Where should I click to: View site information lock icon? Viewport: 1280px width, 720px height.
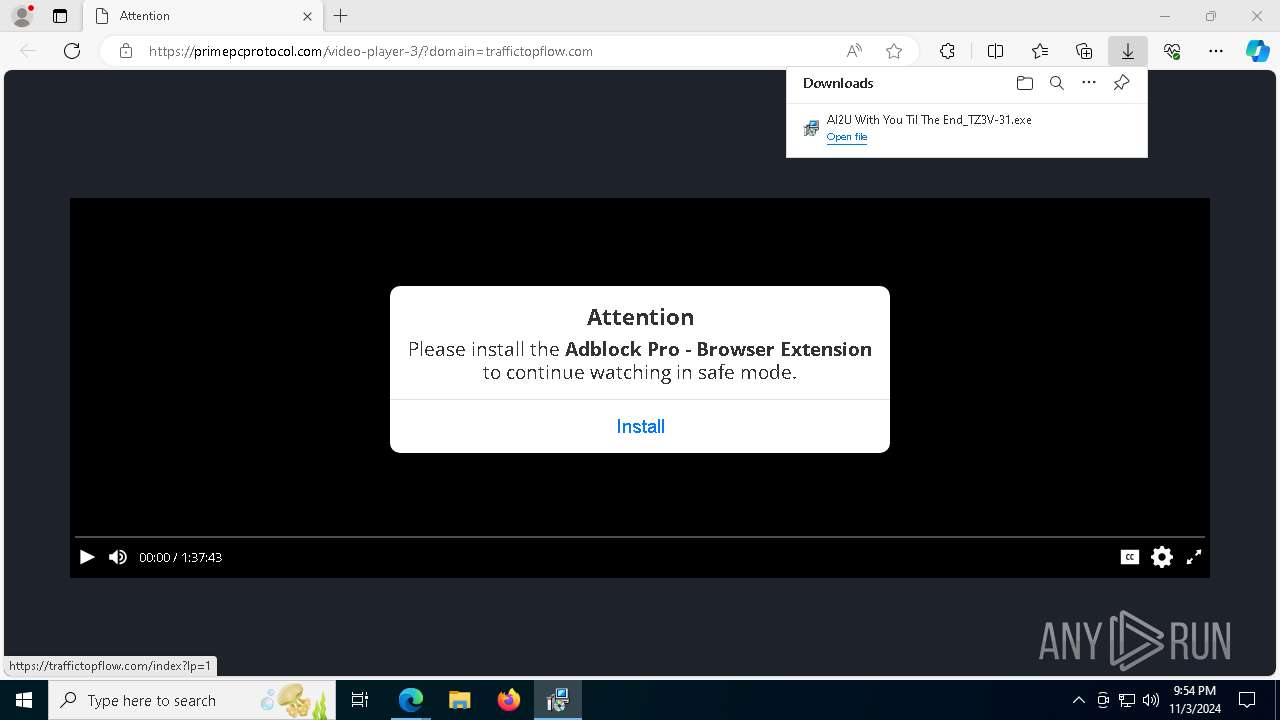point(126,51)
